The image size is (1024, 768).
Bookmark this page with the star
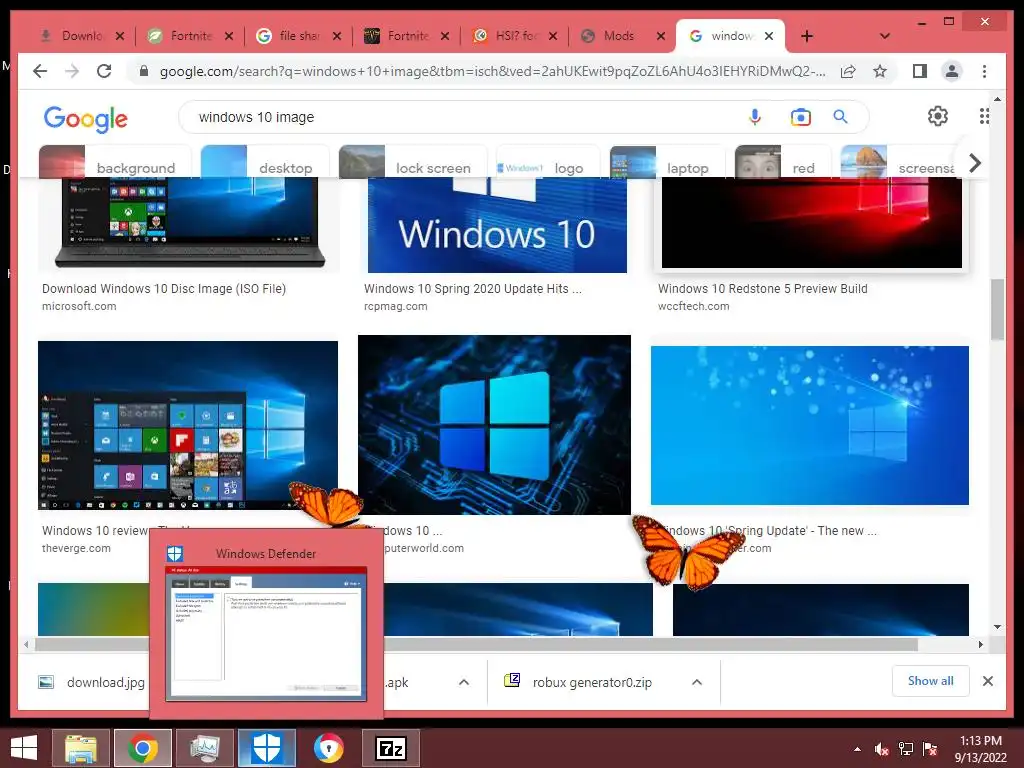click(x=880, y=71)
